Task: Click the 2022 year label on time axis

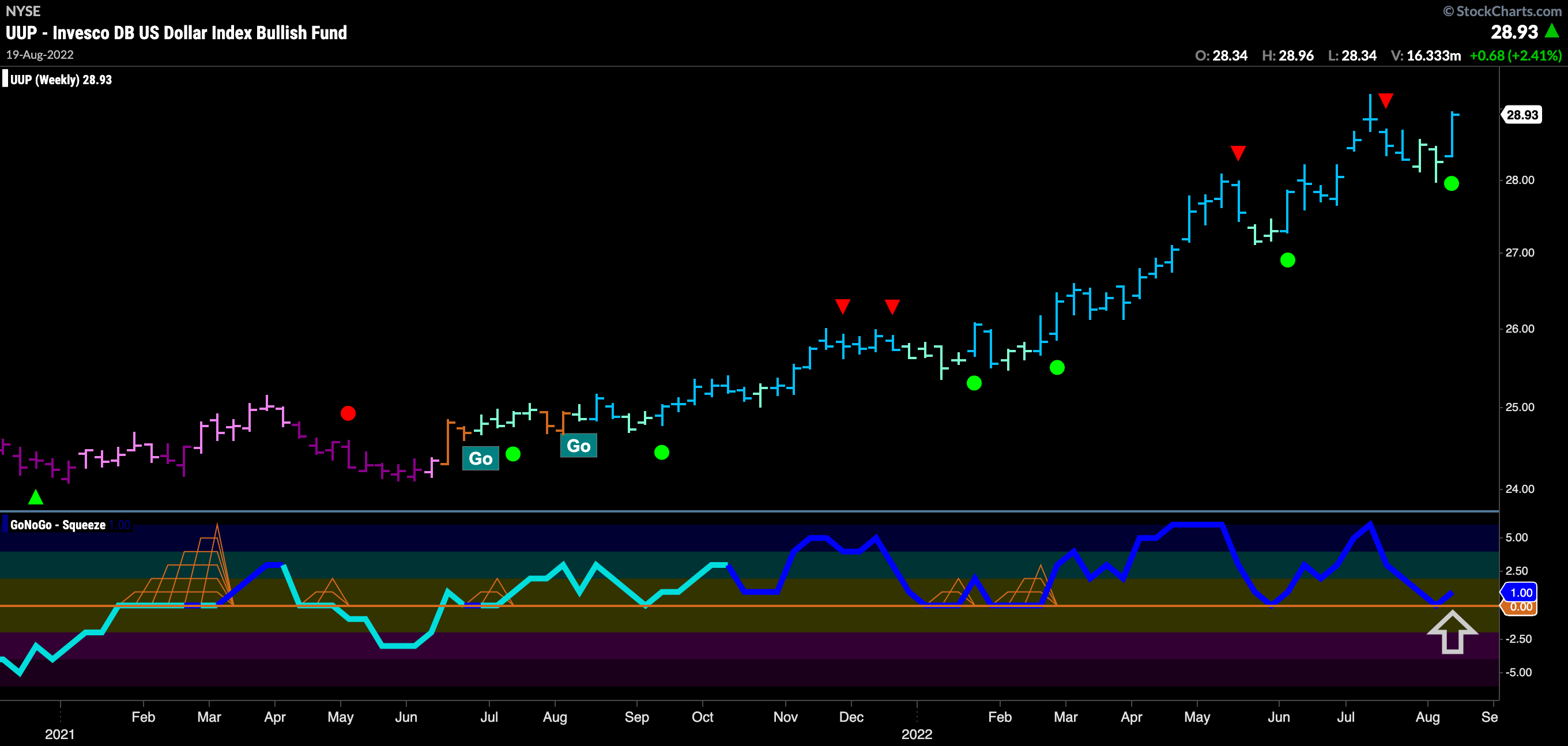Action: [917, 734]
